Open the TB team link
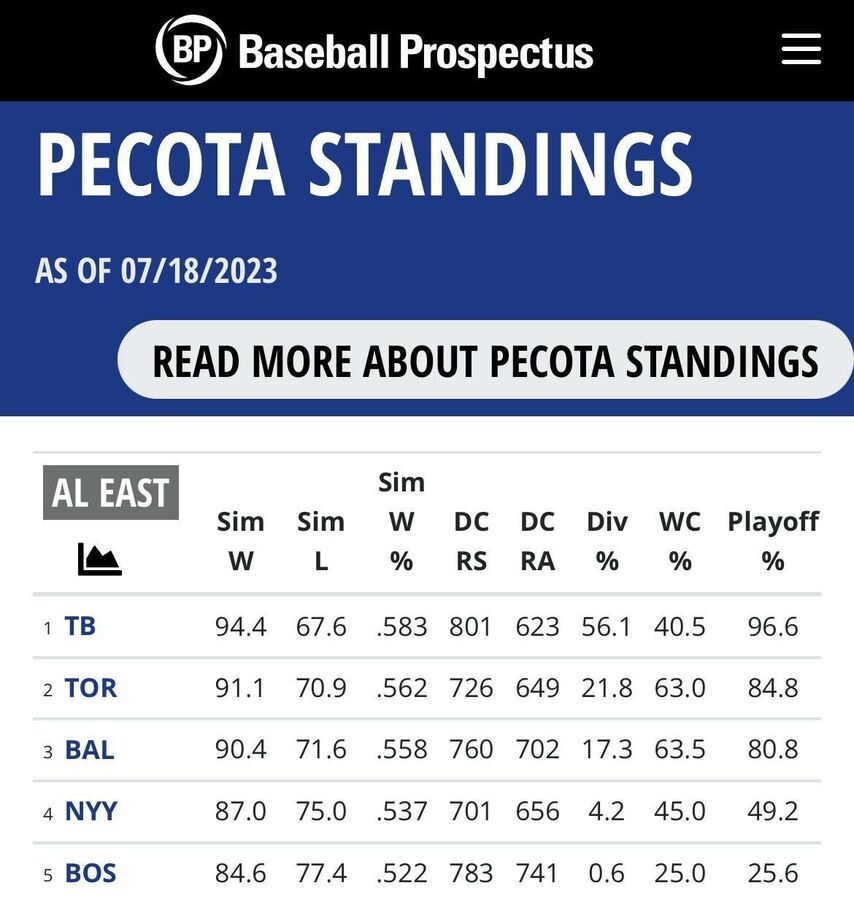This screenshot has height=899, width=854. (x=80, y=626)
